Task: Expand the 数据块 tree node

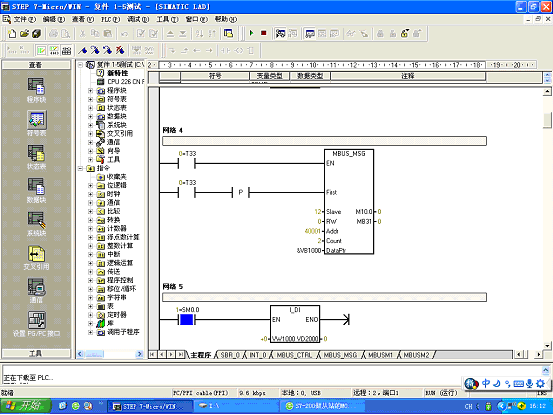Action: tap(91, 116)
